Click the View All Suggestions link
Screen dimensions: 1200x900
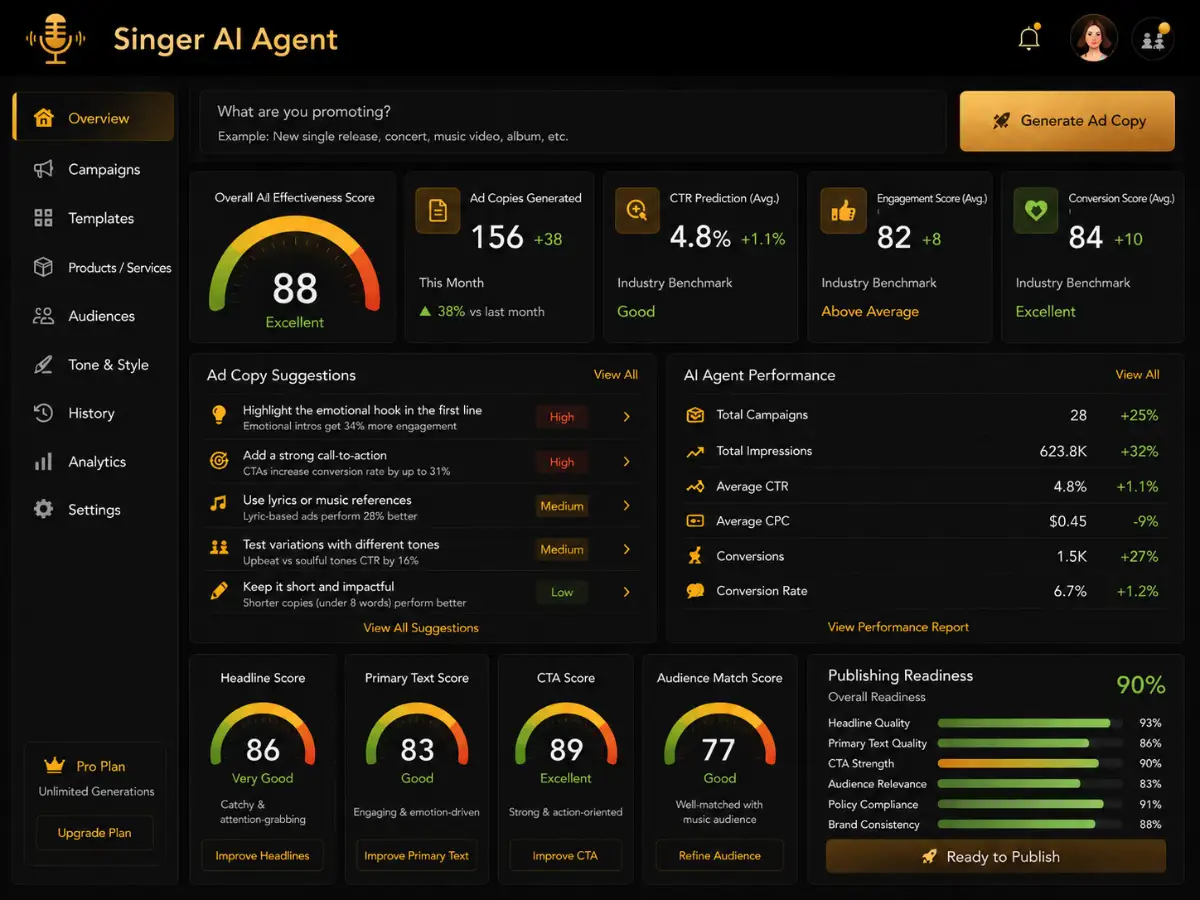pos(421,628)
